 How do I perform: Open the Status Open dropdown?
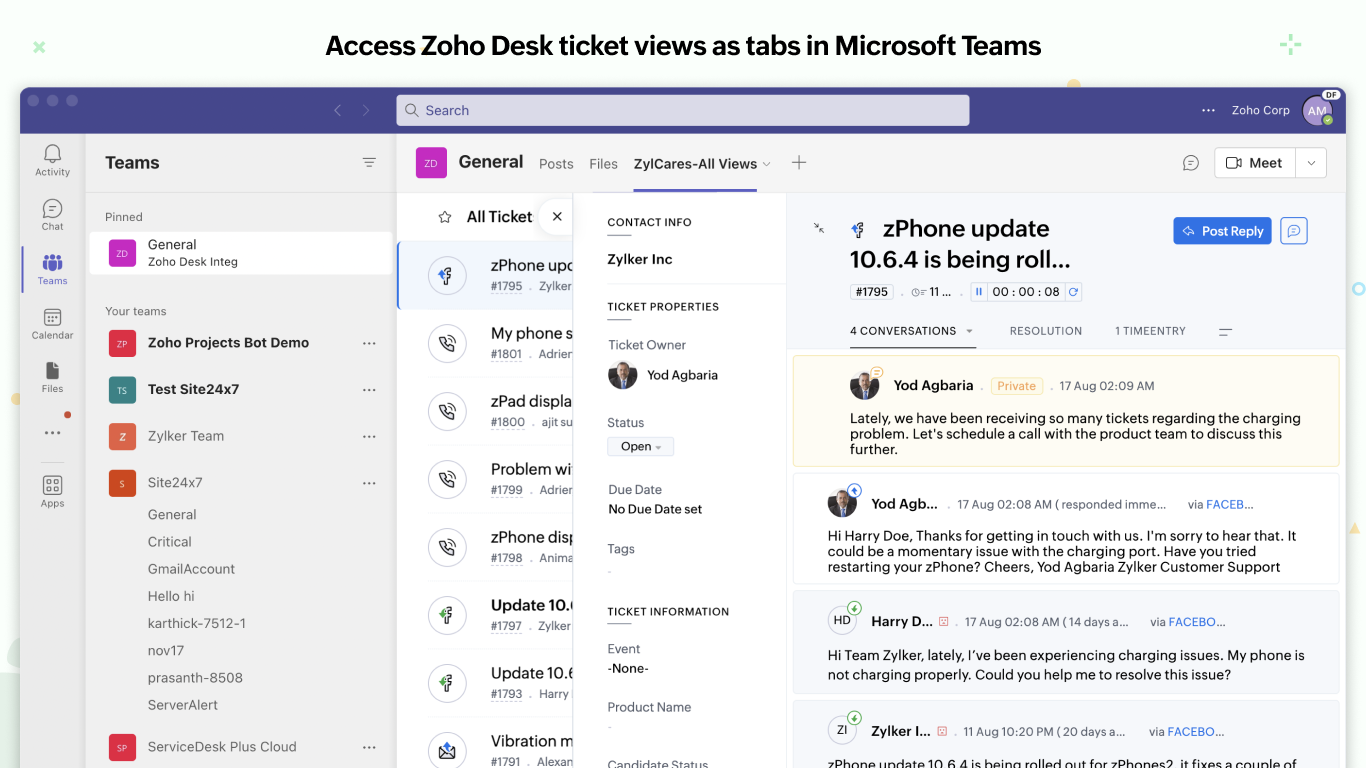640,447
